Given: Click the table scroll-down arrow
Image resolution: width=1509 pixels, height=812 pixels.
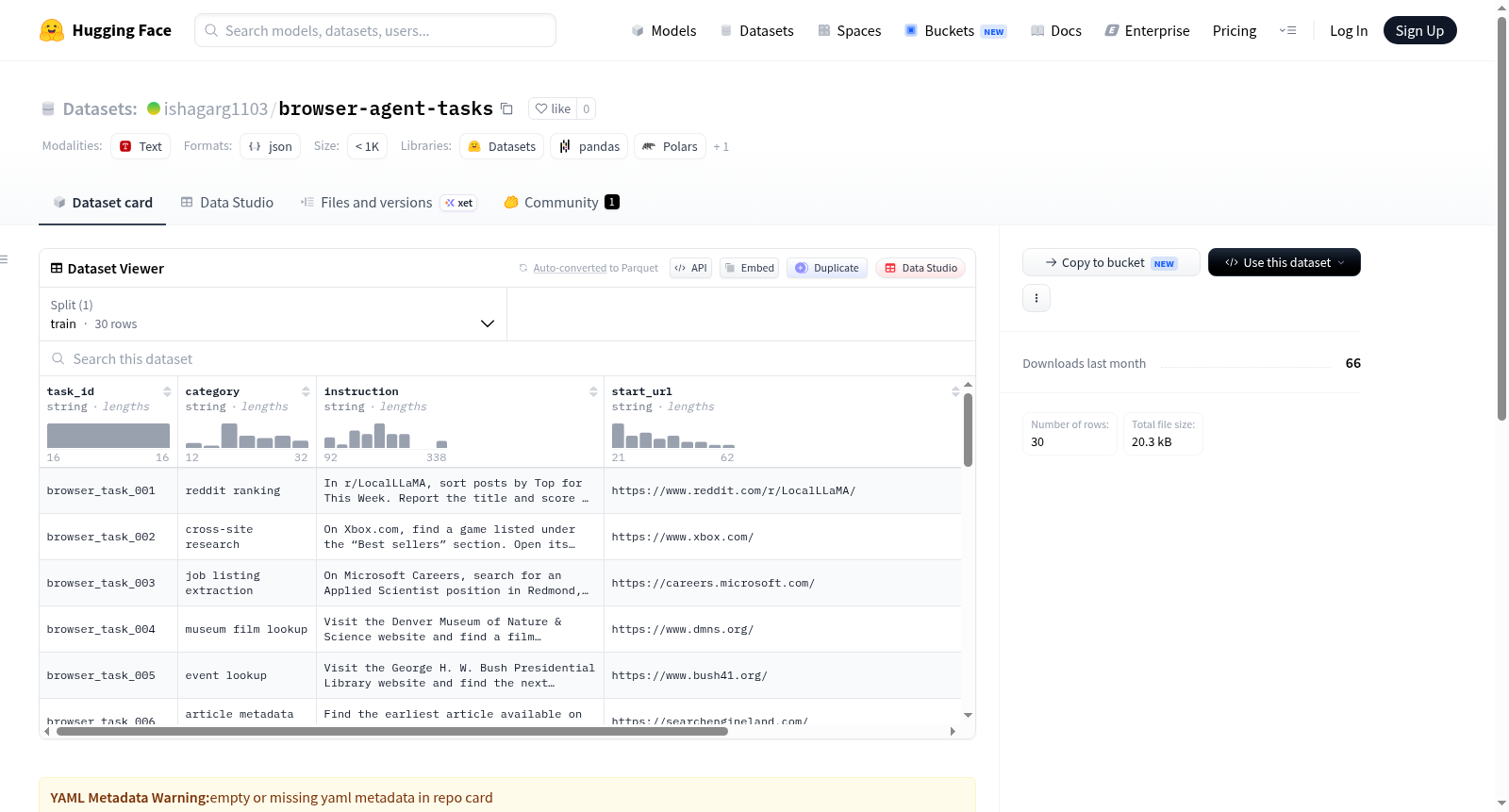Looking at the screenshot, I should pos(968,716).
